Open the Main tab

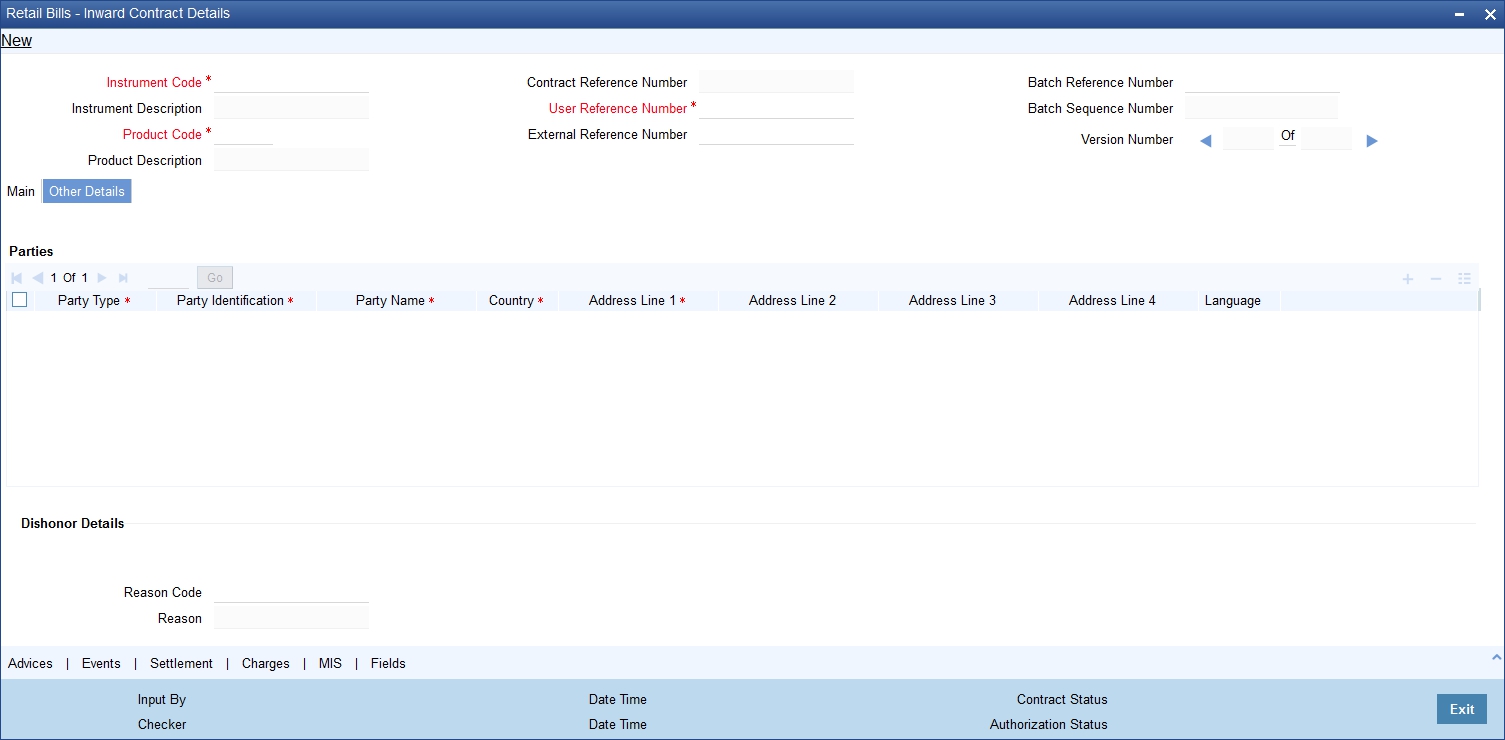20,191
